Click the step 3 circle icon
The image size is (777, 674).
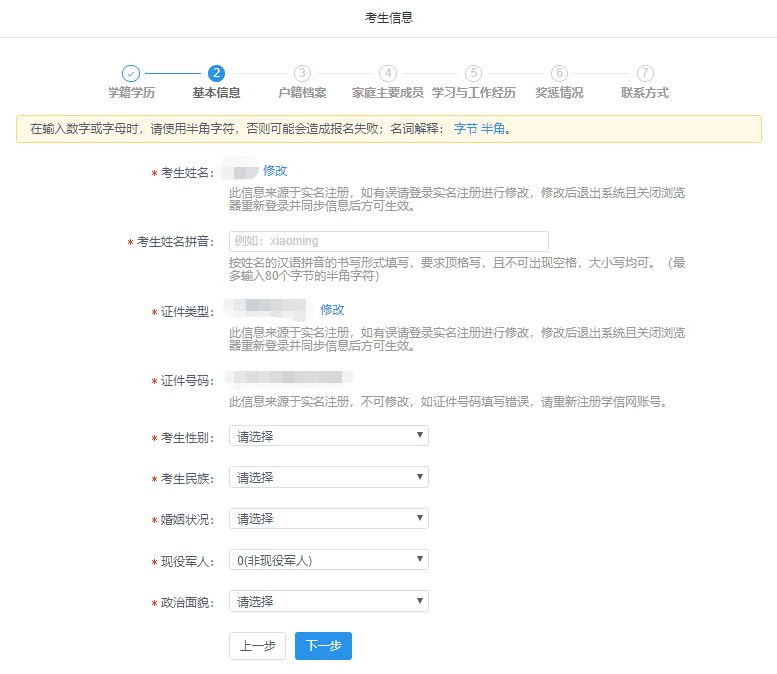[x=302, y=73]
